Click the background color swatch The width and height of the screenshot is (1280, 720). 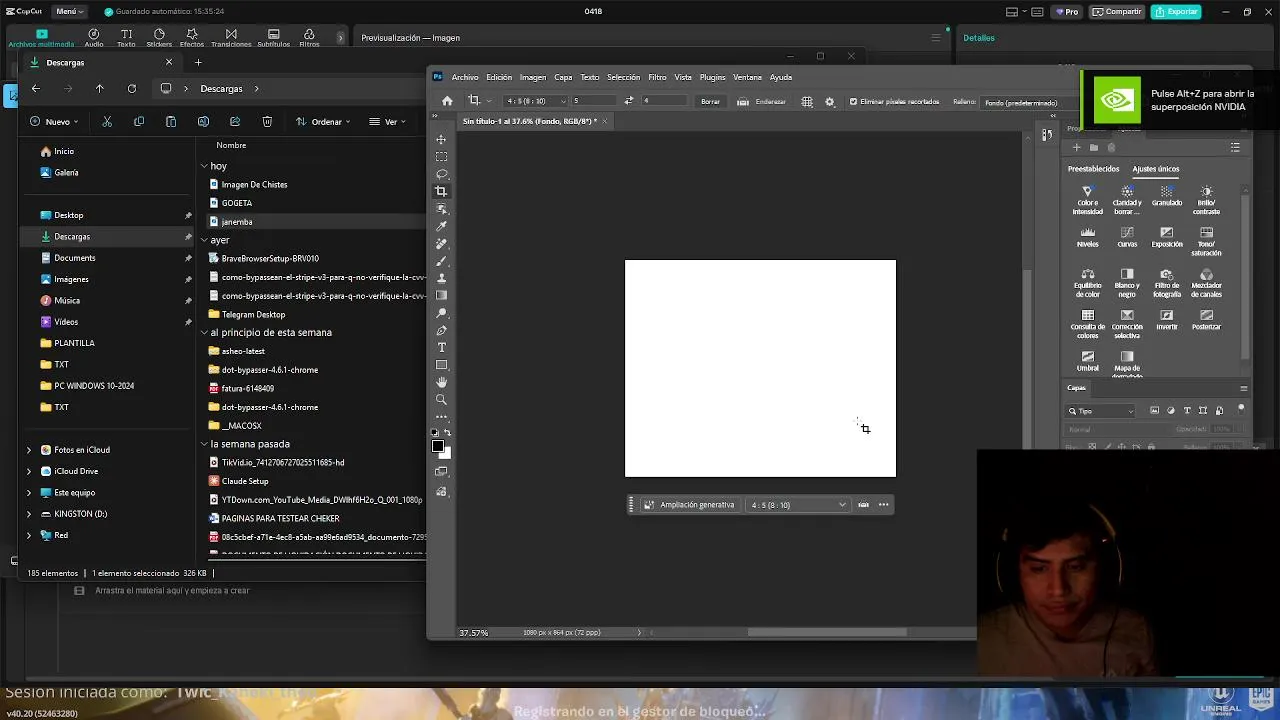(447, 454)
